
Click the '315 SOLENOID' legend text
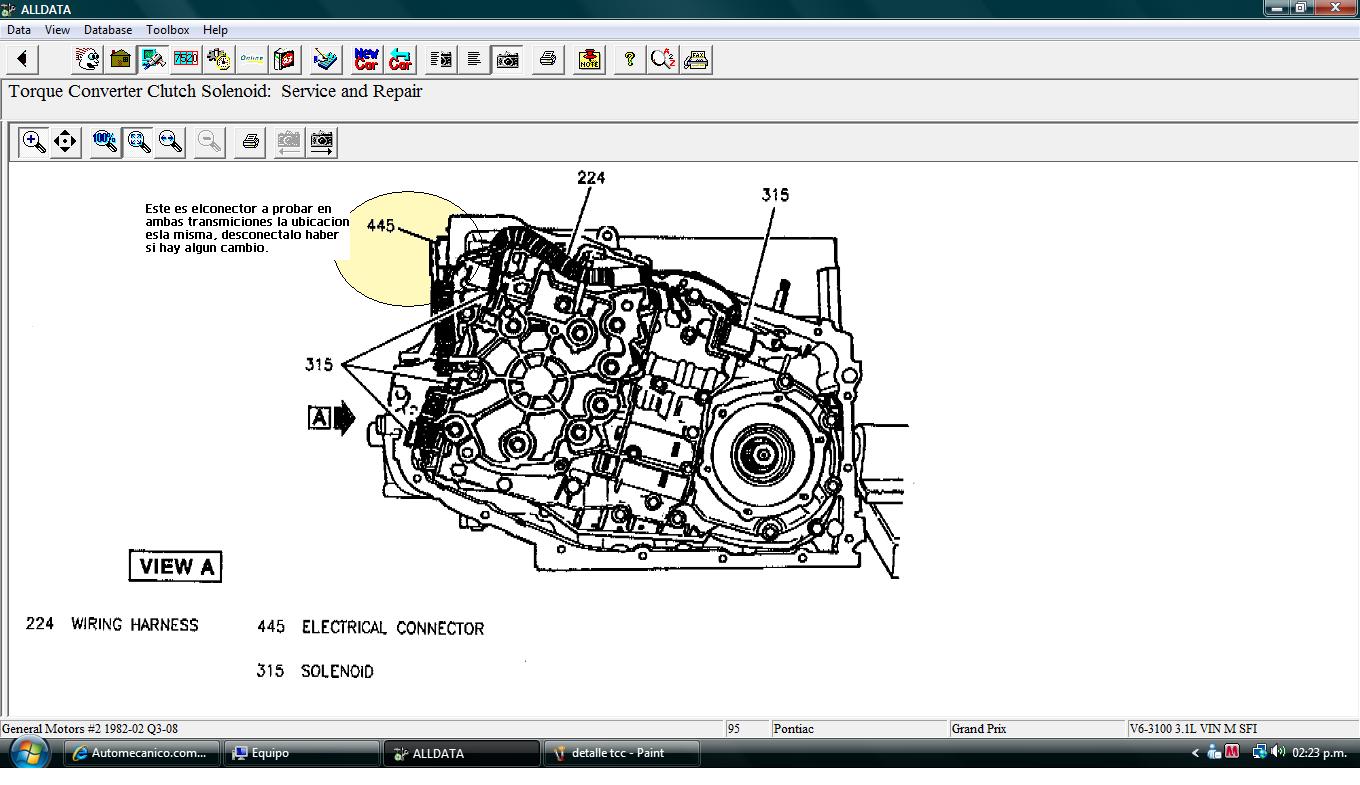[x=315, y=671]
